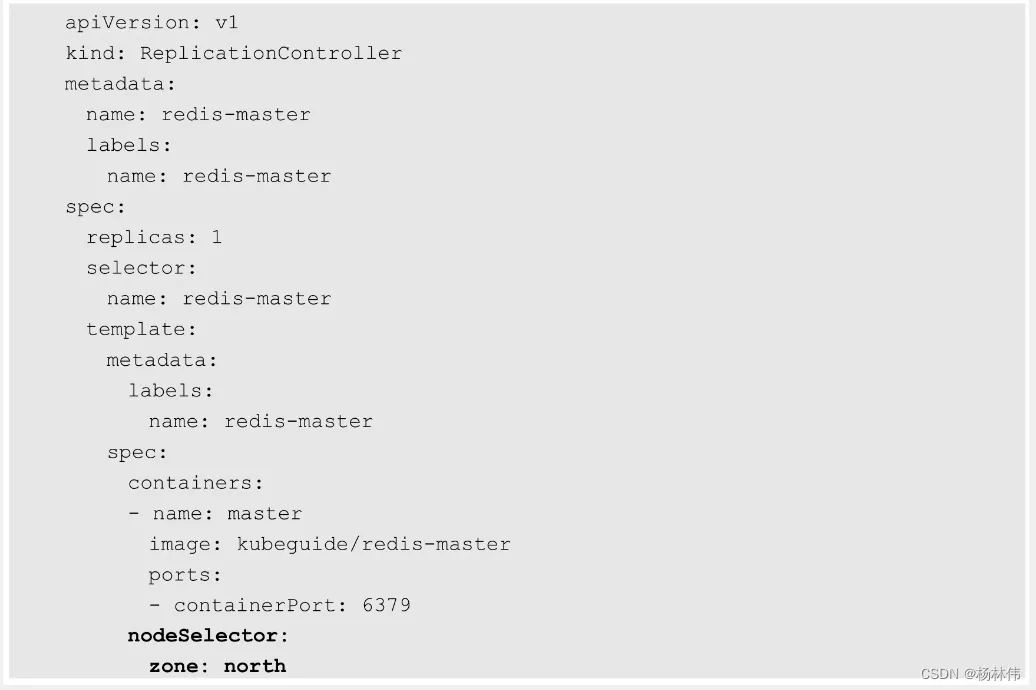Viewport: 1036px width, 690px height.
Task: Click the "- name: master" line
Action: pos(215,514)
